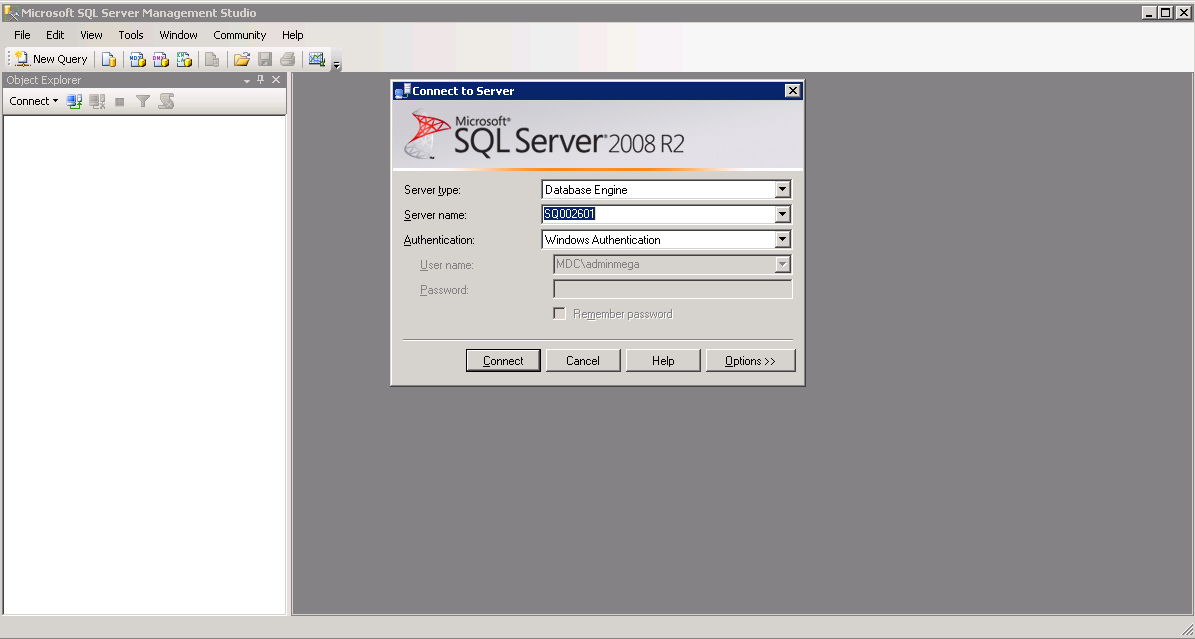Open the Activity Monitor toolbar icon
This screenshot has width=1195, height=639.
(317, 59)
